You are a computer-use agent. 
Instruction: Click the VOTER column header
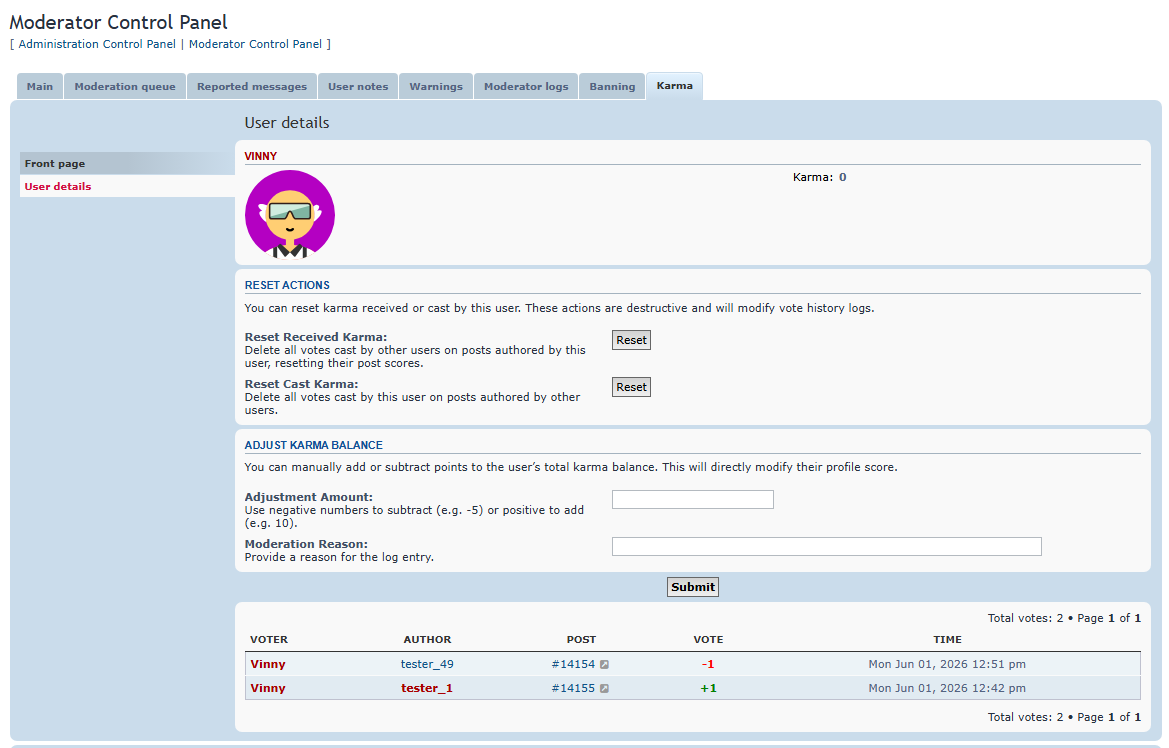pos(269,640)
